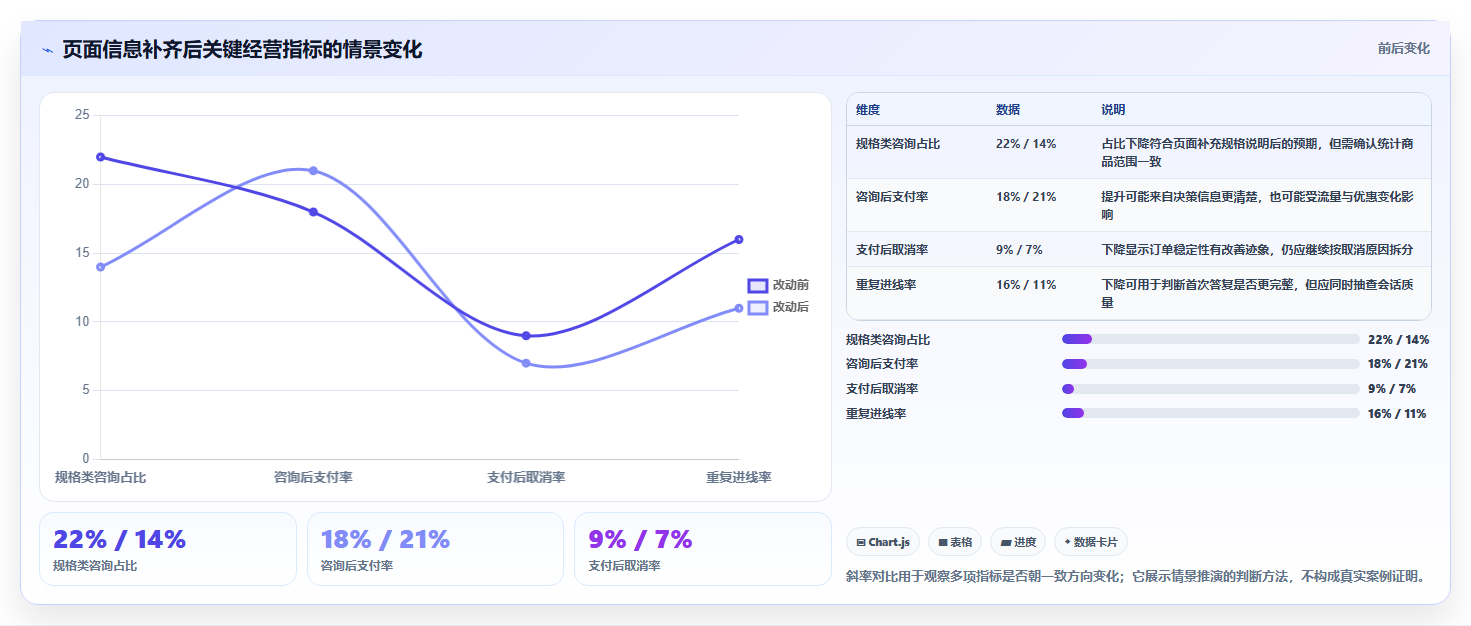Screen dimensions: 1471x626
Task: Select the 改动后 point at 重复进线率
Action: click(739, 308)
